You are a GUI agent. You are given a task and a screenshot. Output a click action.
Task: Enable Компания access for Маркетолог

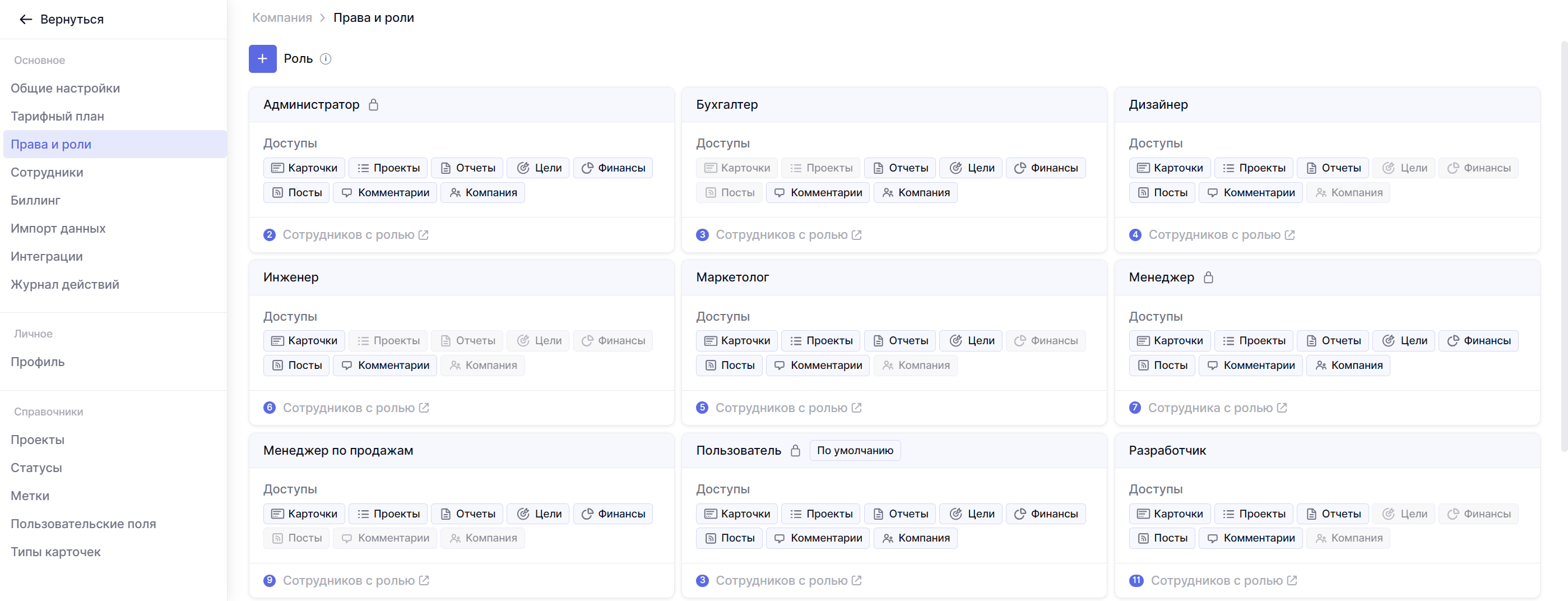[x=915, y=366]
